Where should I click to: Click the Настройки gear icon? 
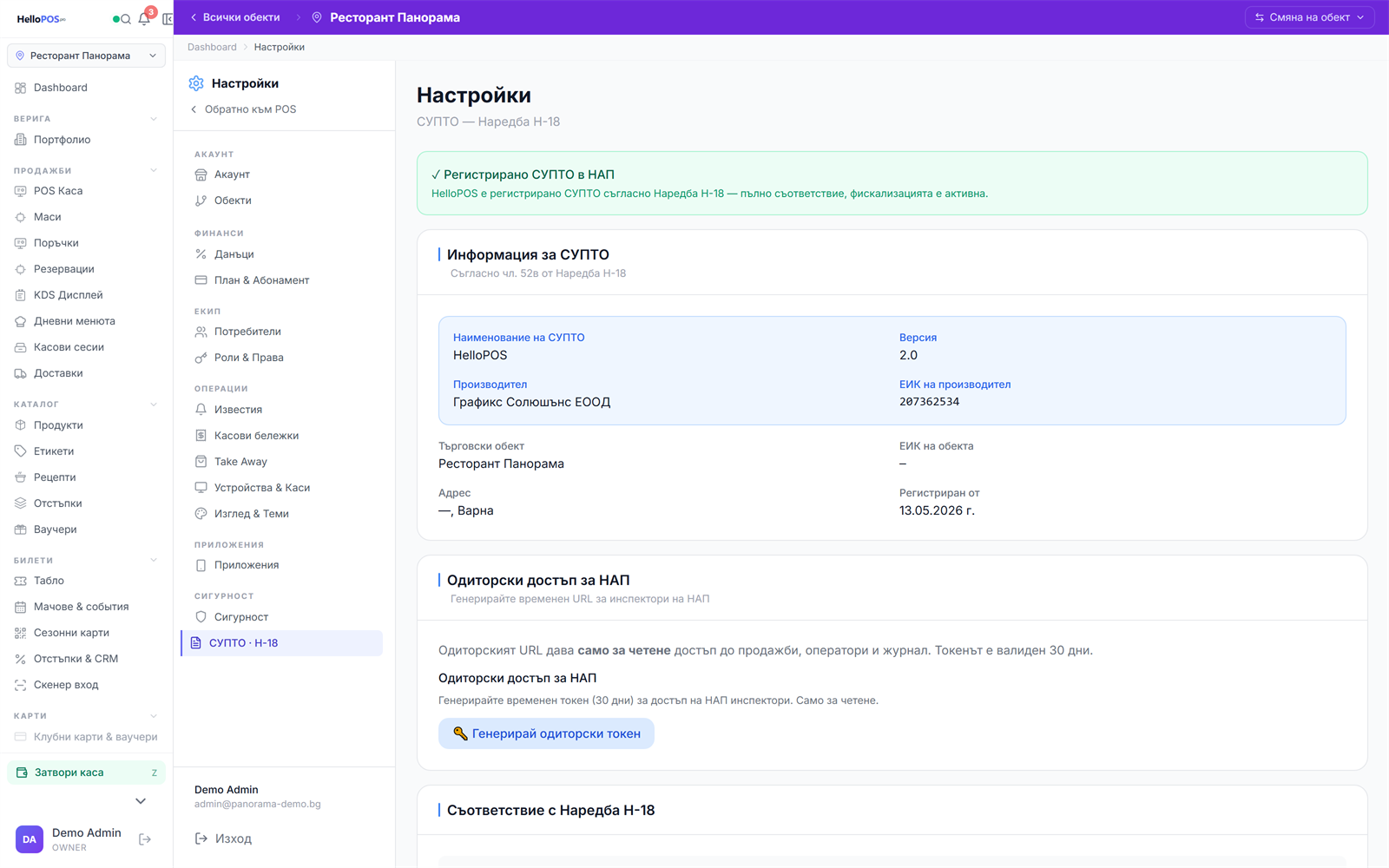coord(196,83)
